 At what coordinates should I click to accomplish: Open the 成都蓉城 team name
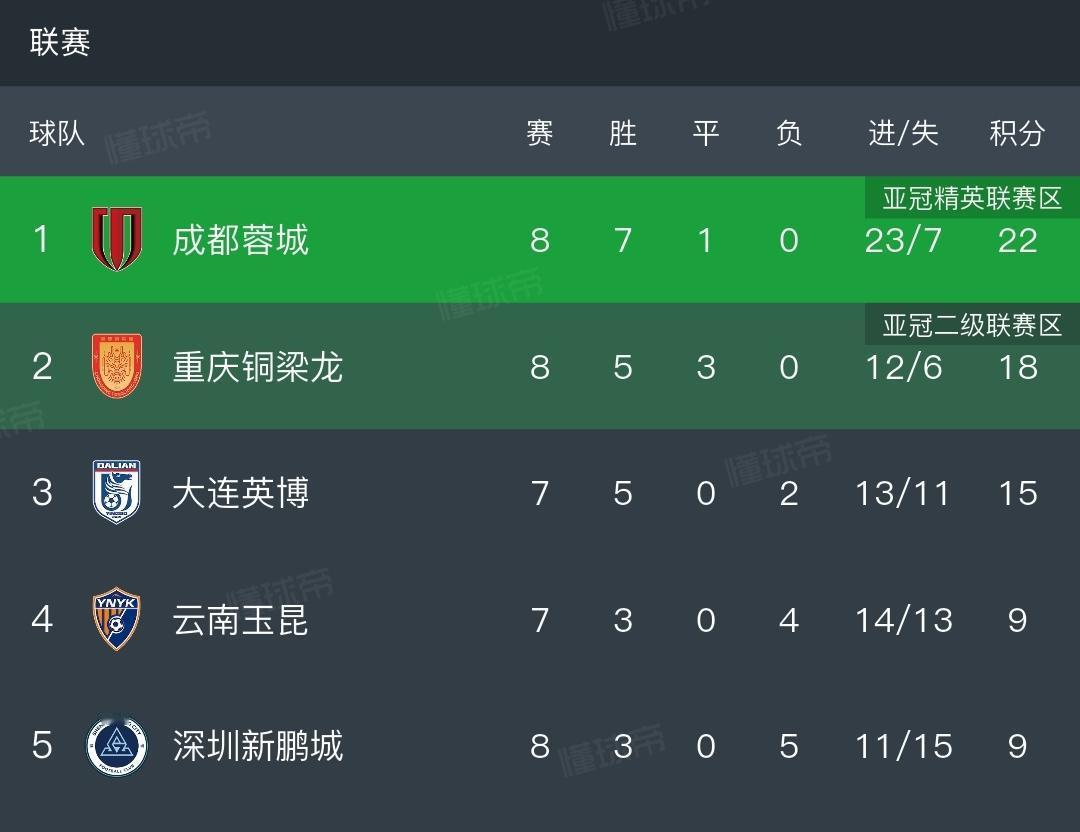point(240,240)
